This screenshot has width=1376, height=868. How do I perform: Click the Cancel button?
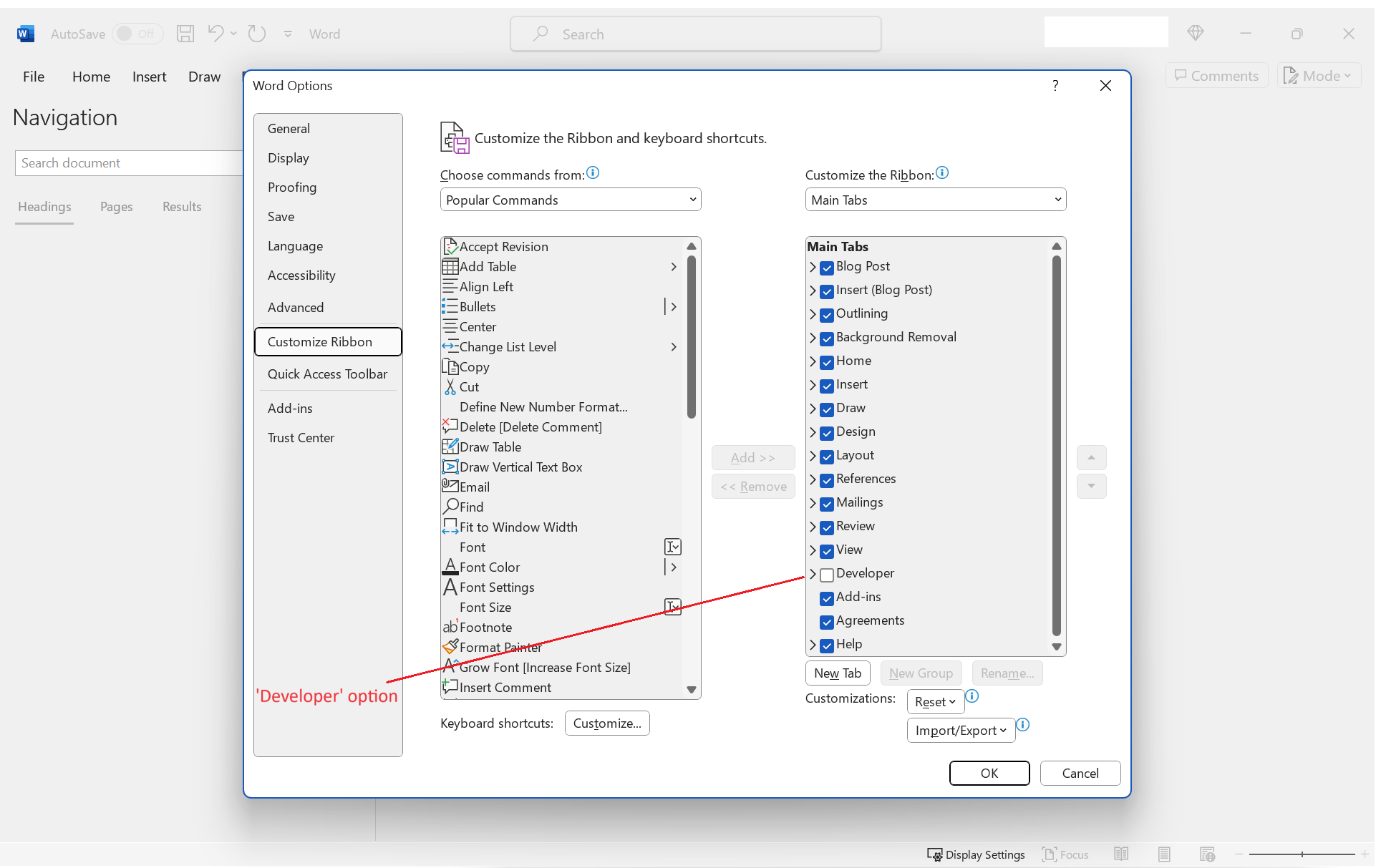(x=1080, y=773)
